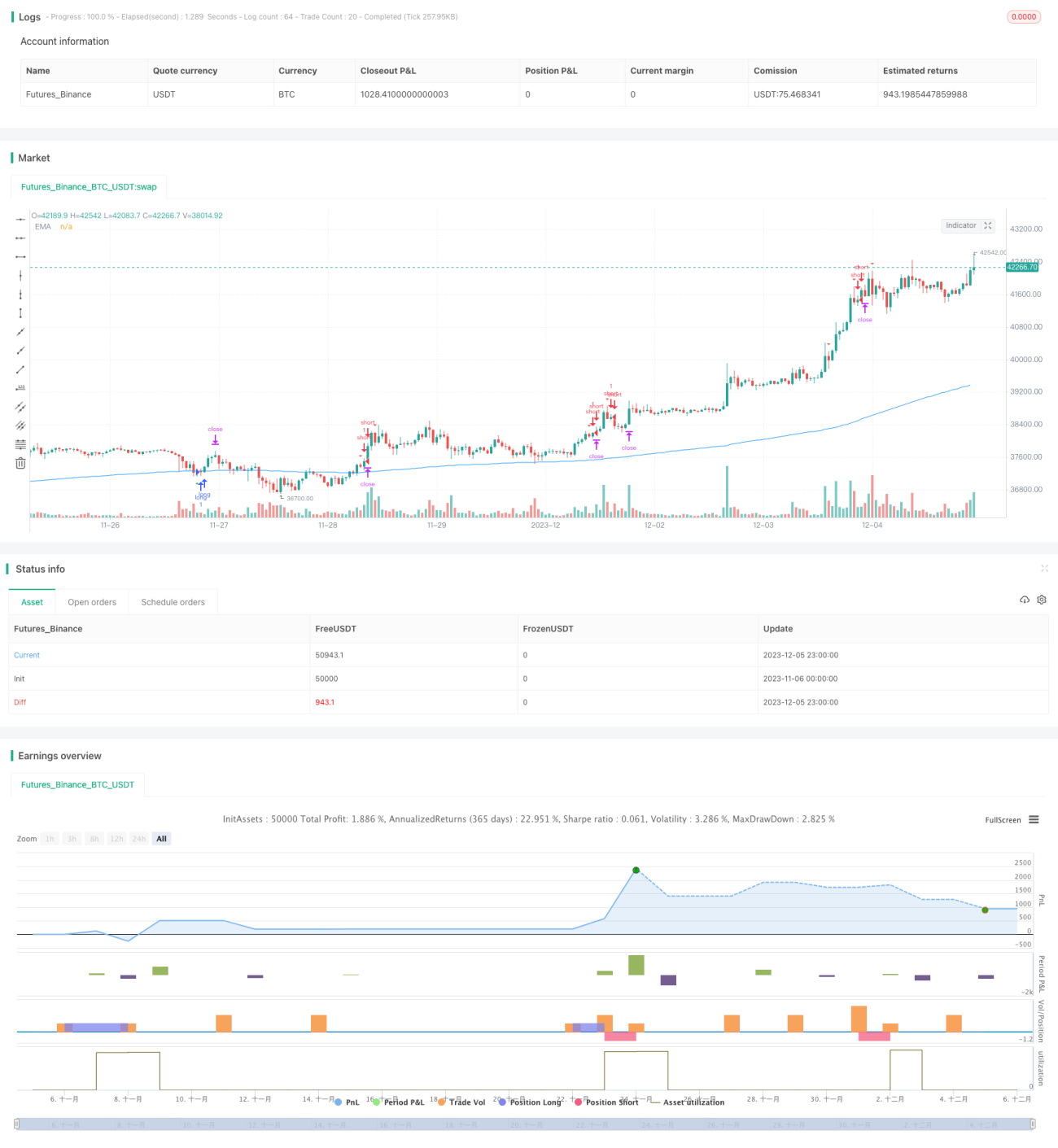Click the FrozenUSDT column header

click(548, 629)
